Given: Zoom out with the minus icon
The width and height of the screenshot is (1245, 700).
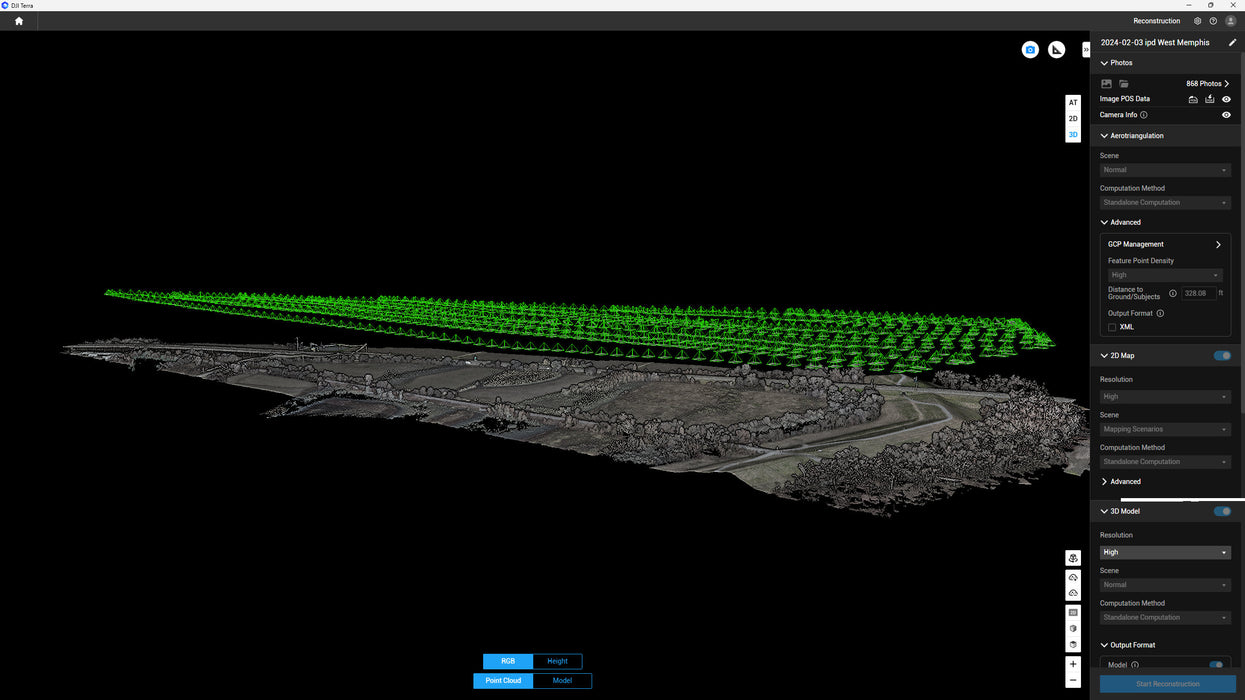Looking at the screenshot, I should coord(1073,680).
